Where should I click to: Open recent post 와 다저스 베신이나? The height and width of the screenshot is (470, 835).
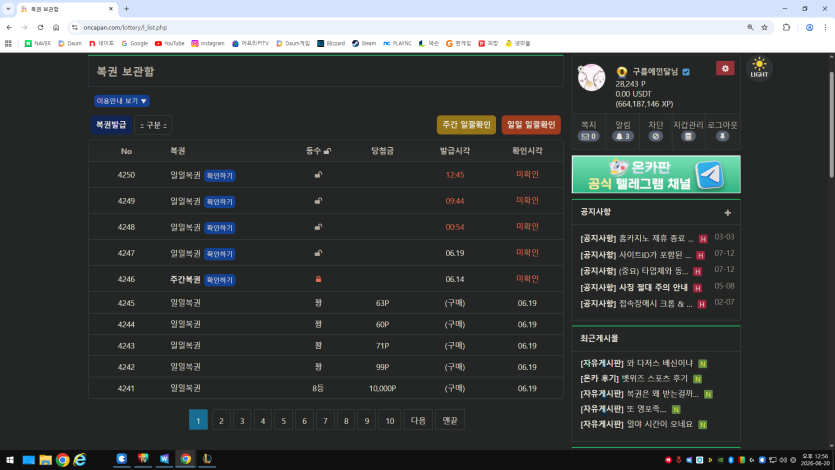click(x=636, y=364)
